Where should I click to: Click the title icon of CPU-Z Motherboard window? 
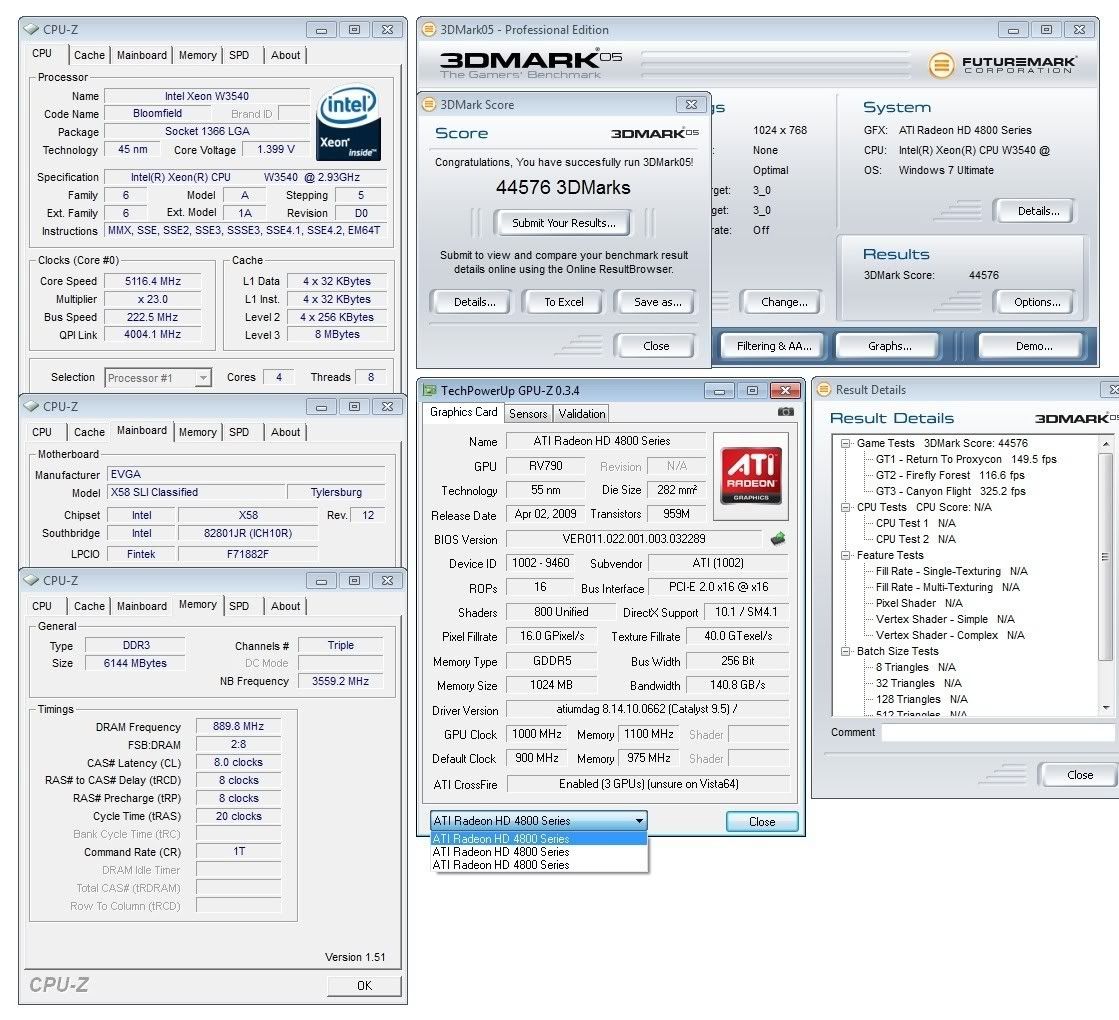[x=31, y=406]
